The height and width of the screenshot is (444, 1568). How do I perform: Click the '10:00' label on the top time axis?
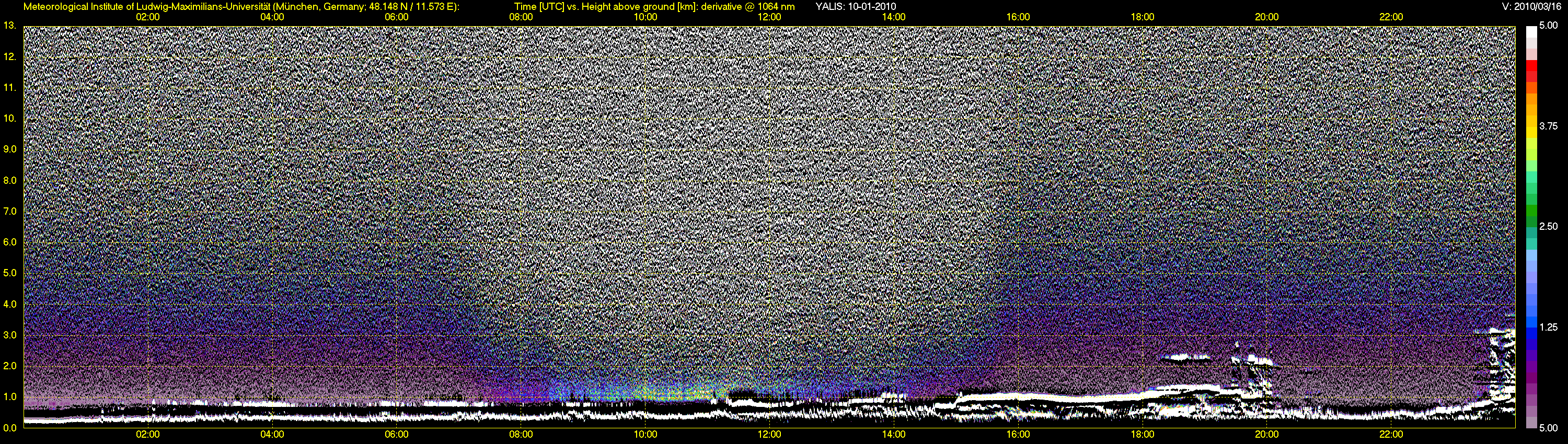point(645,17)
